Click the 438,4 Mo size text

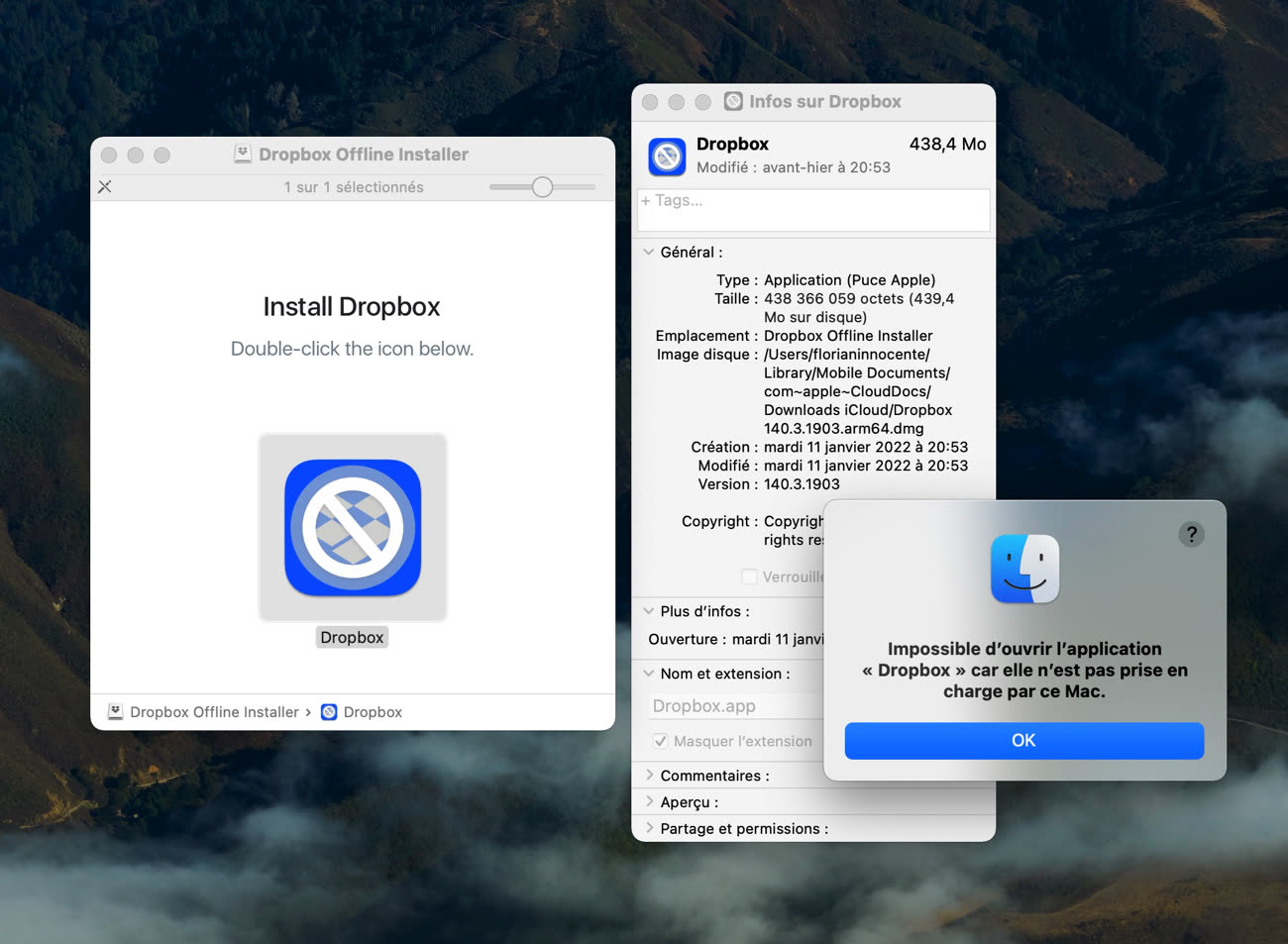click(x=947, y=144)
